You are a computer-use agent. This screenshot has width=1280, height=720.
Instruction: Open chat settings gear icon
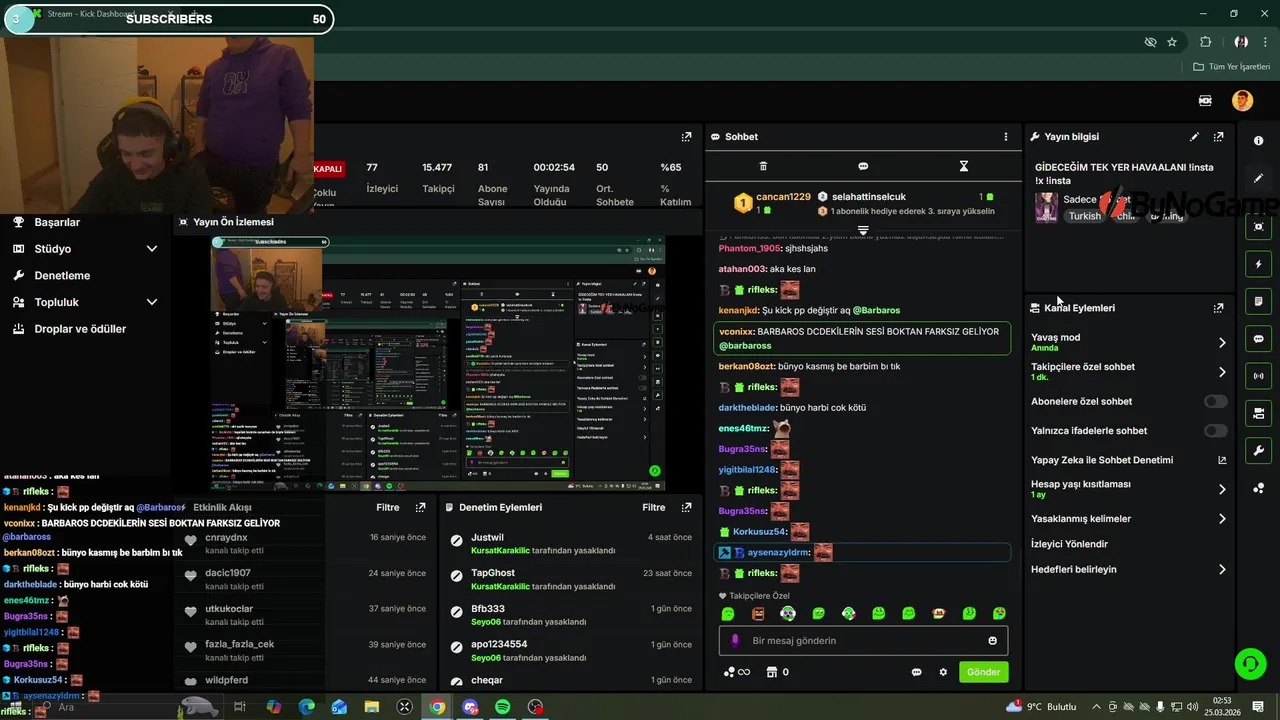point(943,672)
